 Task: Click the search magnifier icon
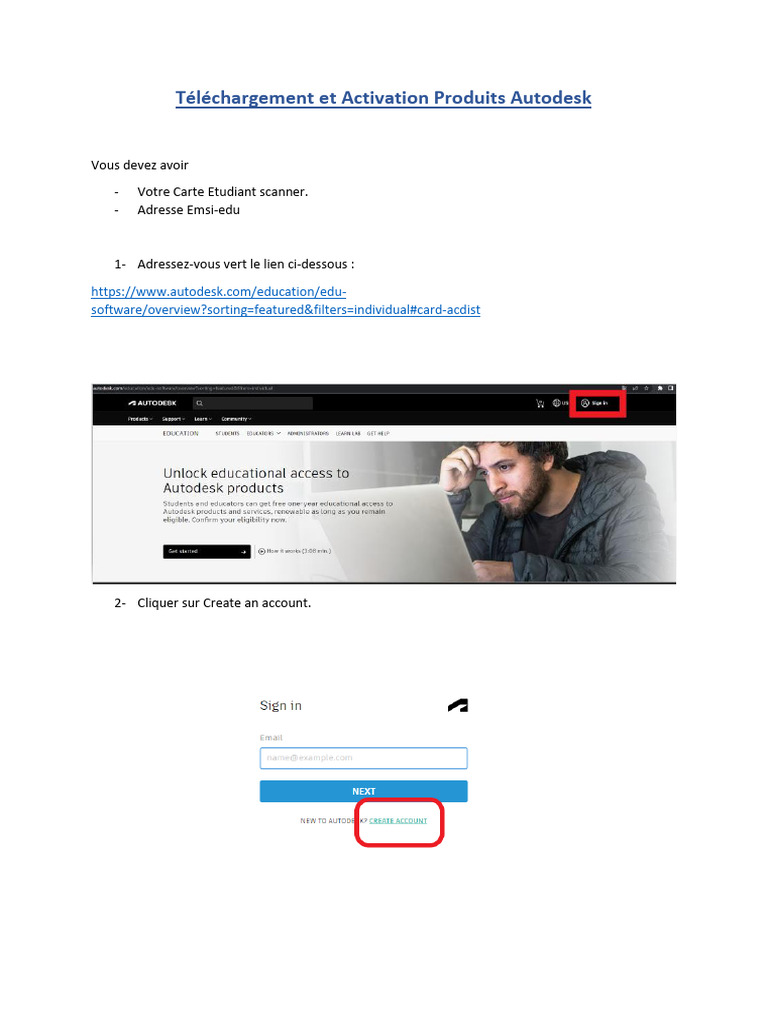[x=200, y=404]
